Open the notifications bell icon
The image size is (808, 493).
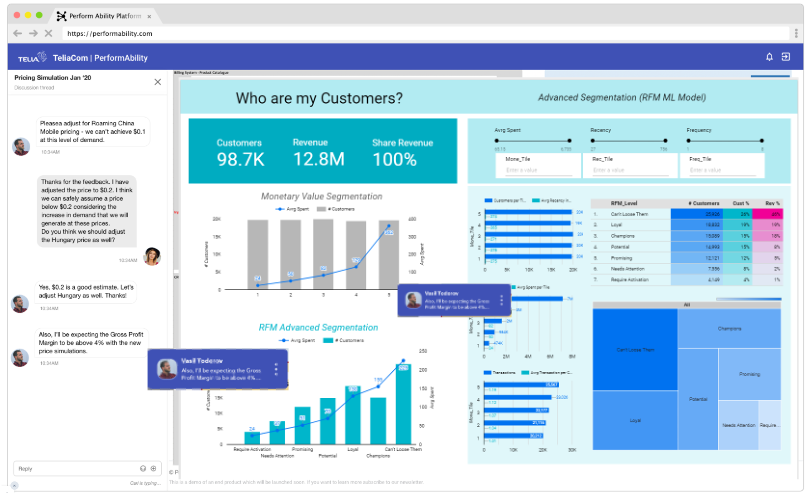point(769,57)
